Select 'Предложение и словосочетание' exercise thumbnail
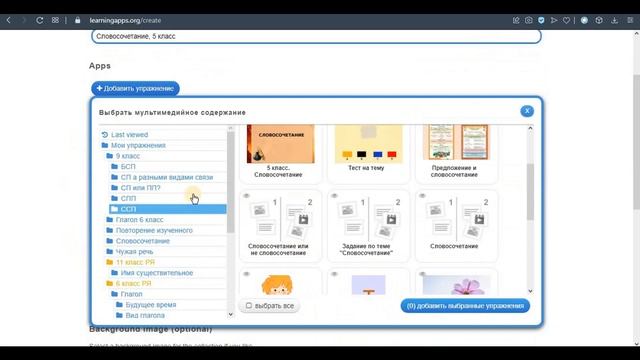Viewport: 640px width, 360px height. pos(456,143)
